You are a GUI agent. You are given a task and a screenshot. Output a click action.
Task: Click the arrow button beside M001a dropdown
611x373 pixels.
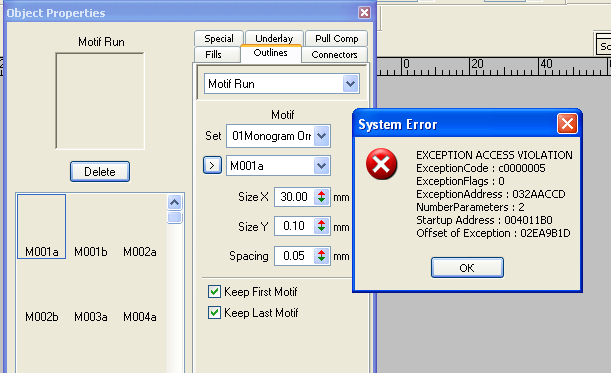point(212,166)
